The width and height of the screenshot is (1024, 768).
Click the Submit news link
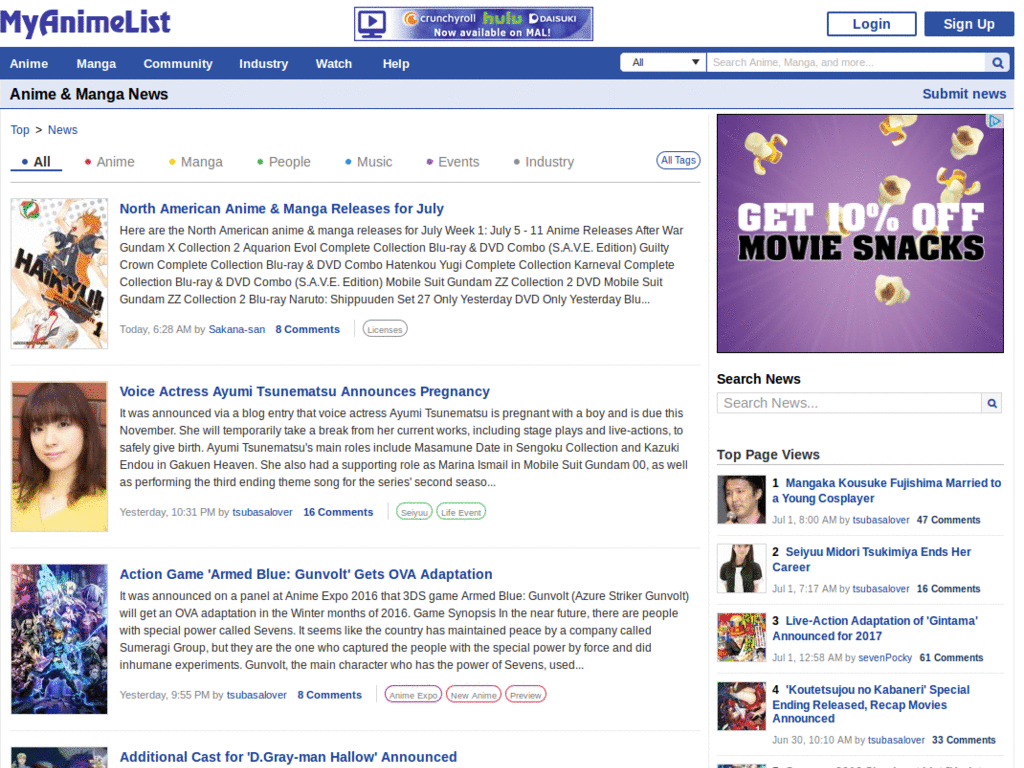pyautogui.click(x=964, y=94)
